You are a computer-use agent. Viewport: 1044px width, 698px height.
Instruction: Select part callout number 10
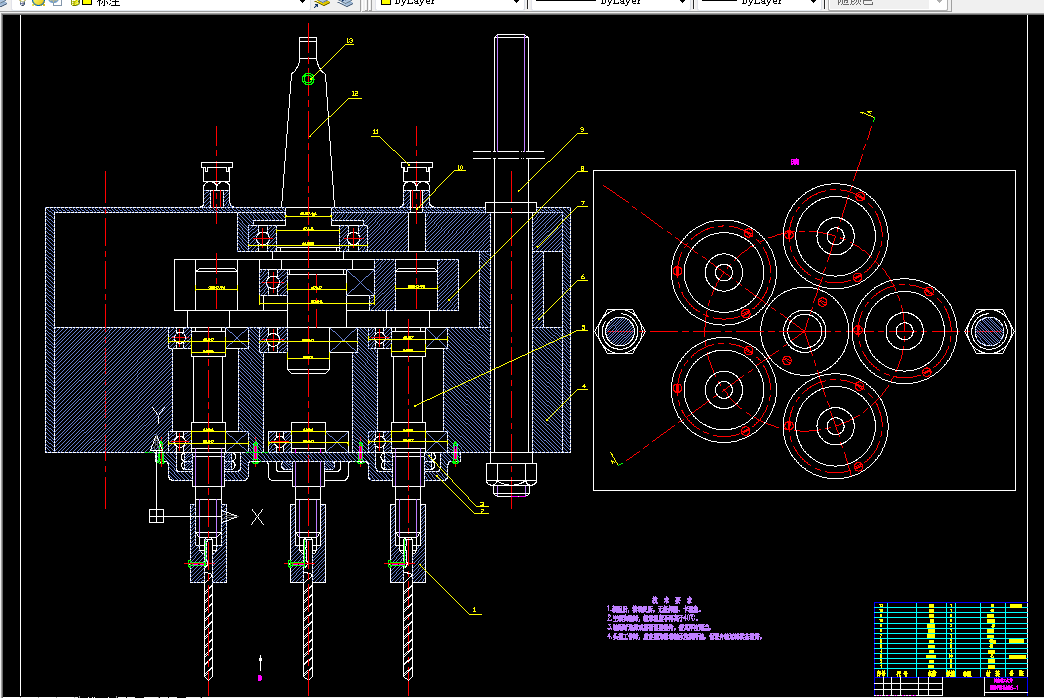click(x=460, y=168)
